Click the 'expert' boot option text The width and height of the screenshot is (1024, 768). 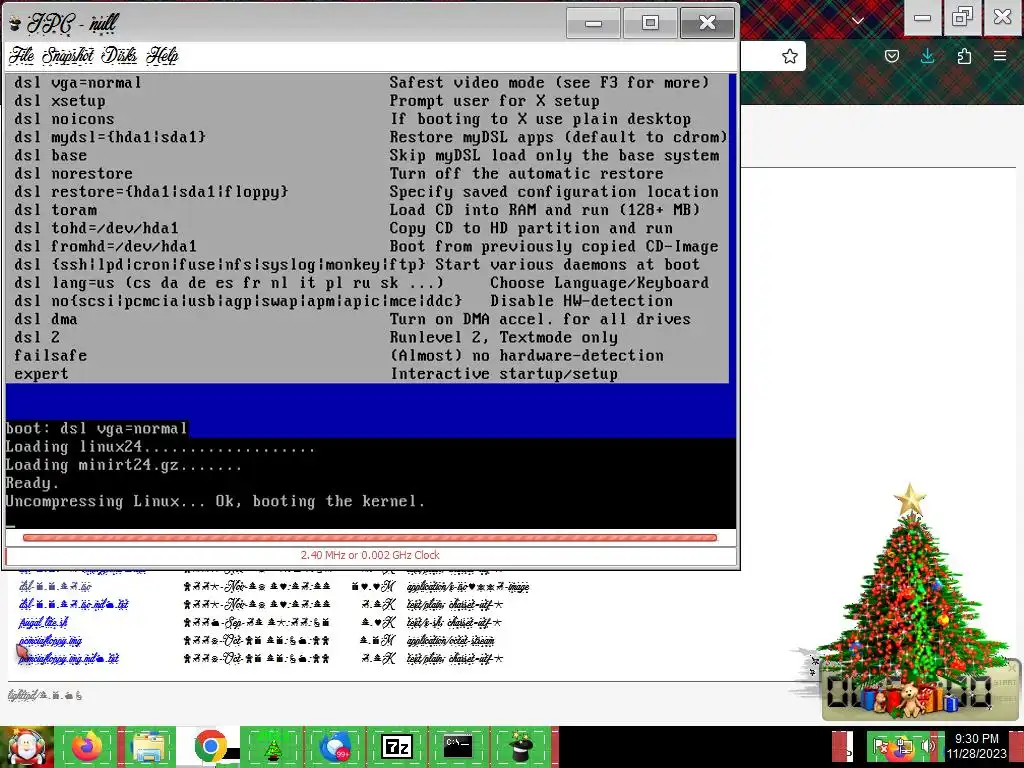(41, 374)
